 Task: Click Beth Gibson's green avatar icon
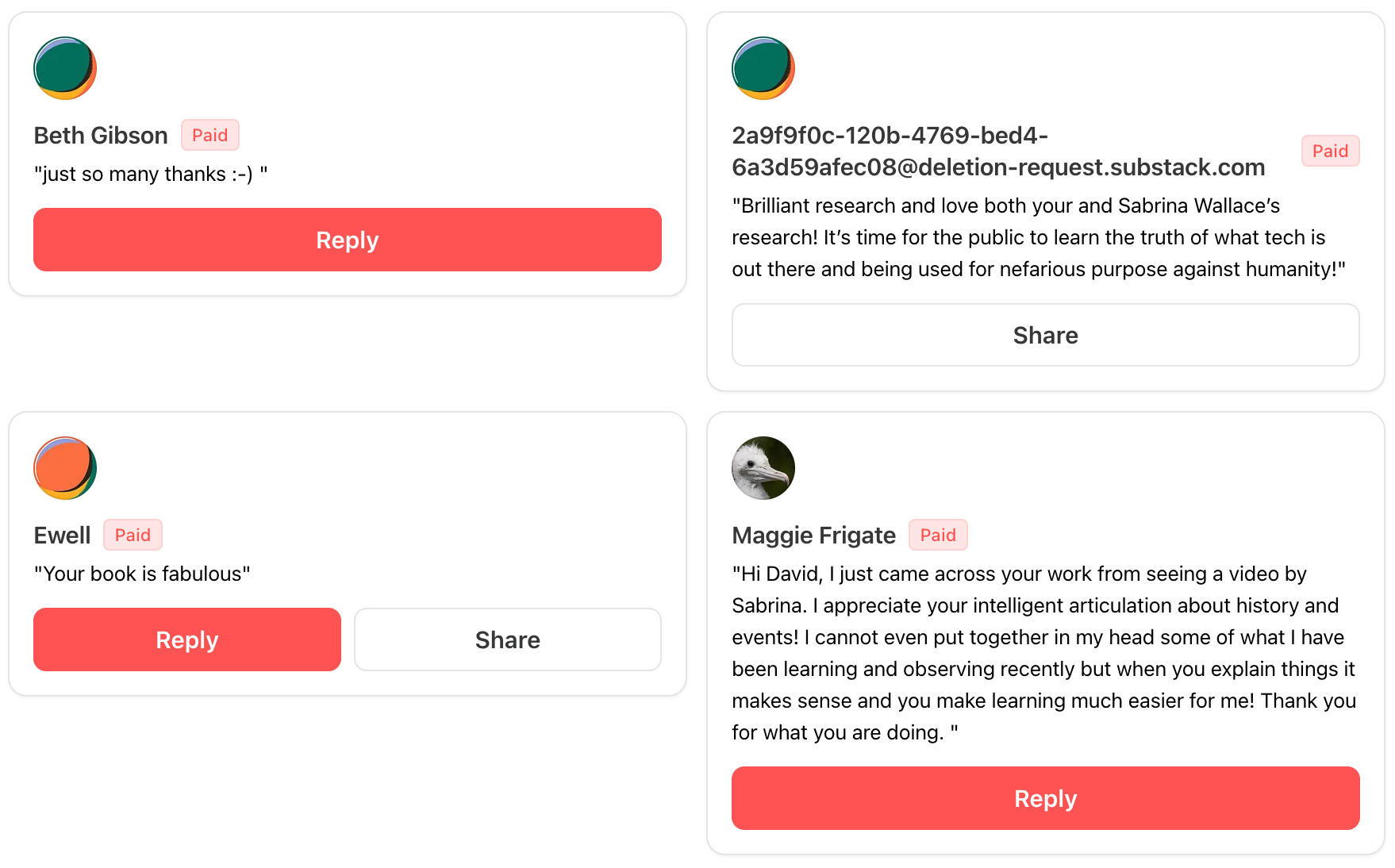coord(65,68)
